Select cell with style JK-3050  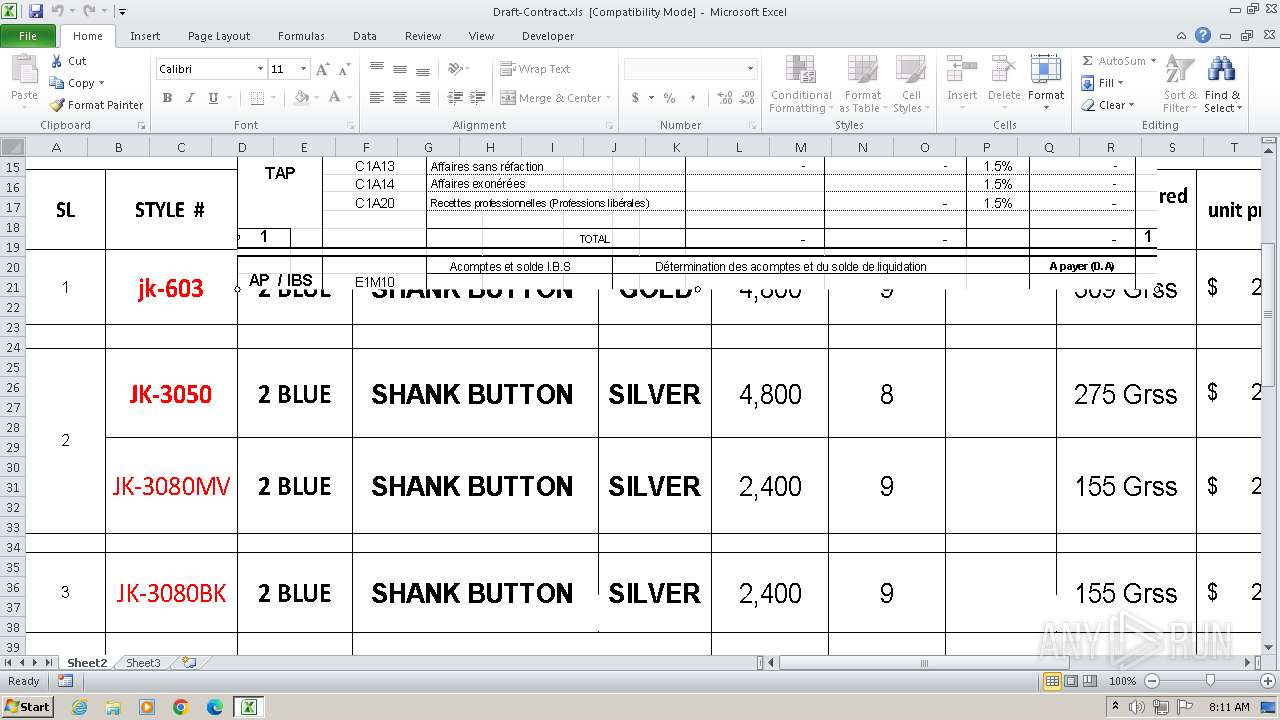tap(171, 394)
